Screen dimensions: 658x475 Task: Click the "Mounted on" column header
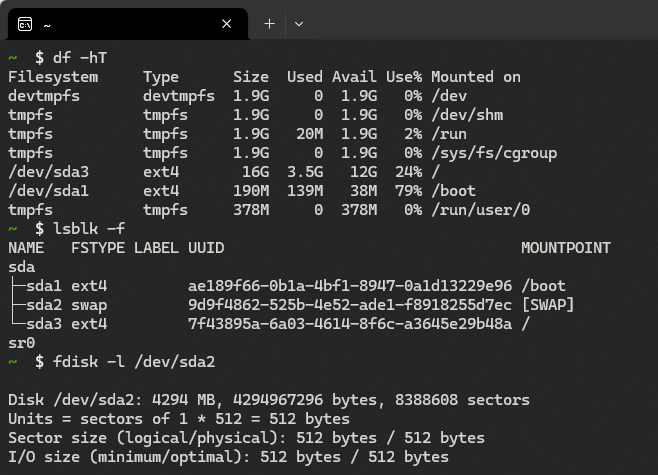476,77
